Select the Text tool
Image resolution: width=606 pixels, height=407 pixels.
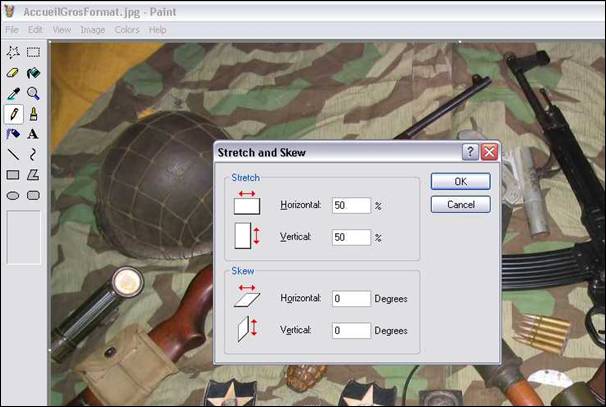click(x=33, y=134)
